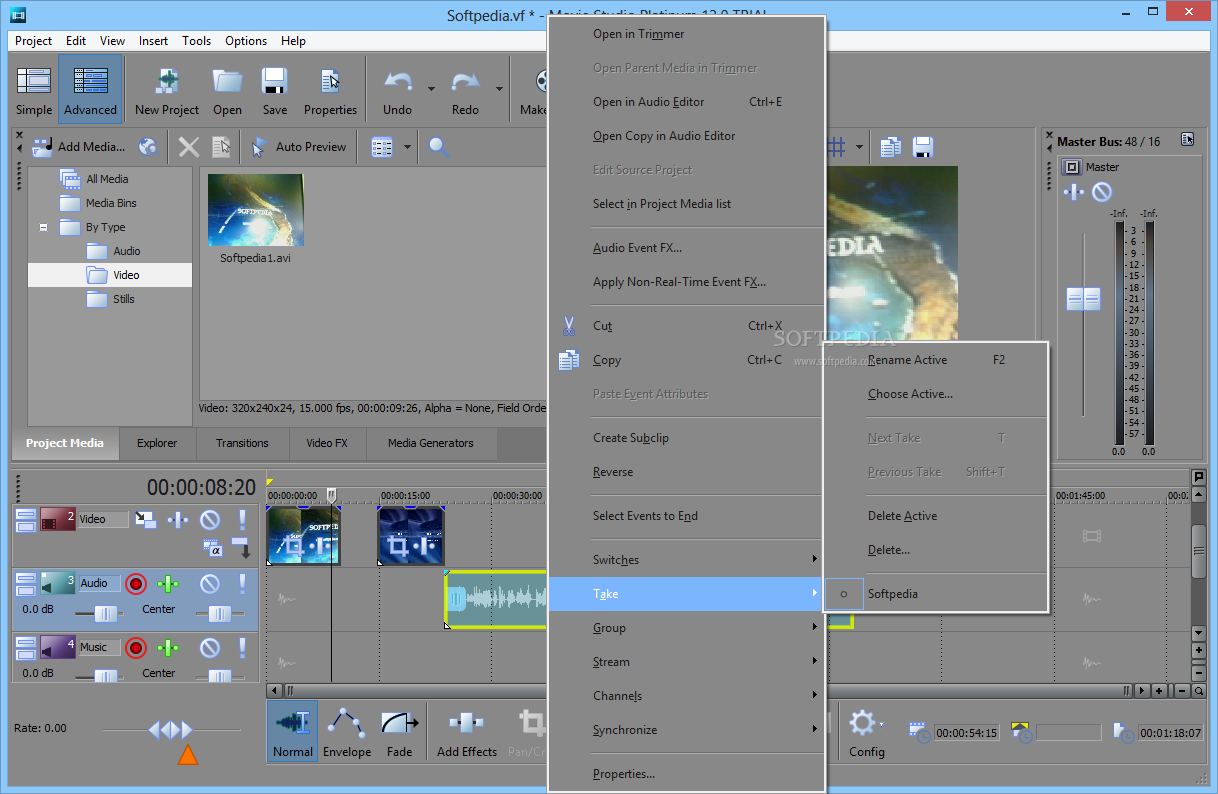Redo the last action
1218x794 pixels.
465,91
